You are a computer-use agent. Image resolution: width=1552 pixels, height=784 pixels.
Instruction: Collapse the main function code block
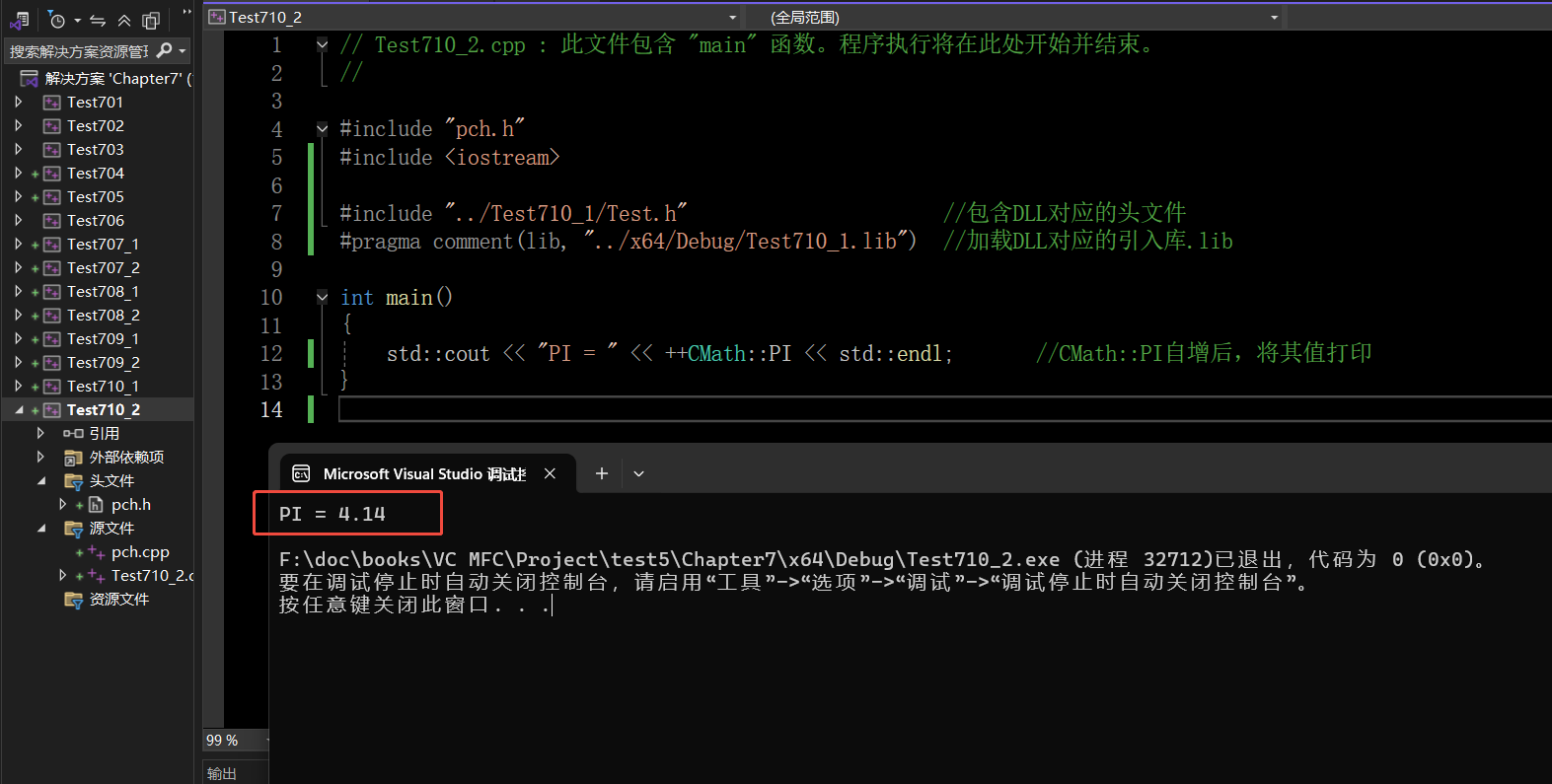[322, 297]
